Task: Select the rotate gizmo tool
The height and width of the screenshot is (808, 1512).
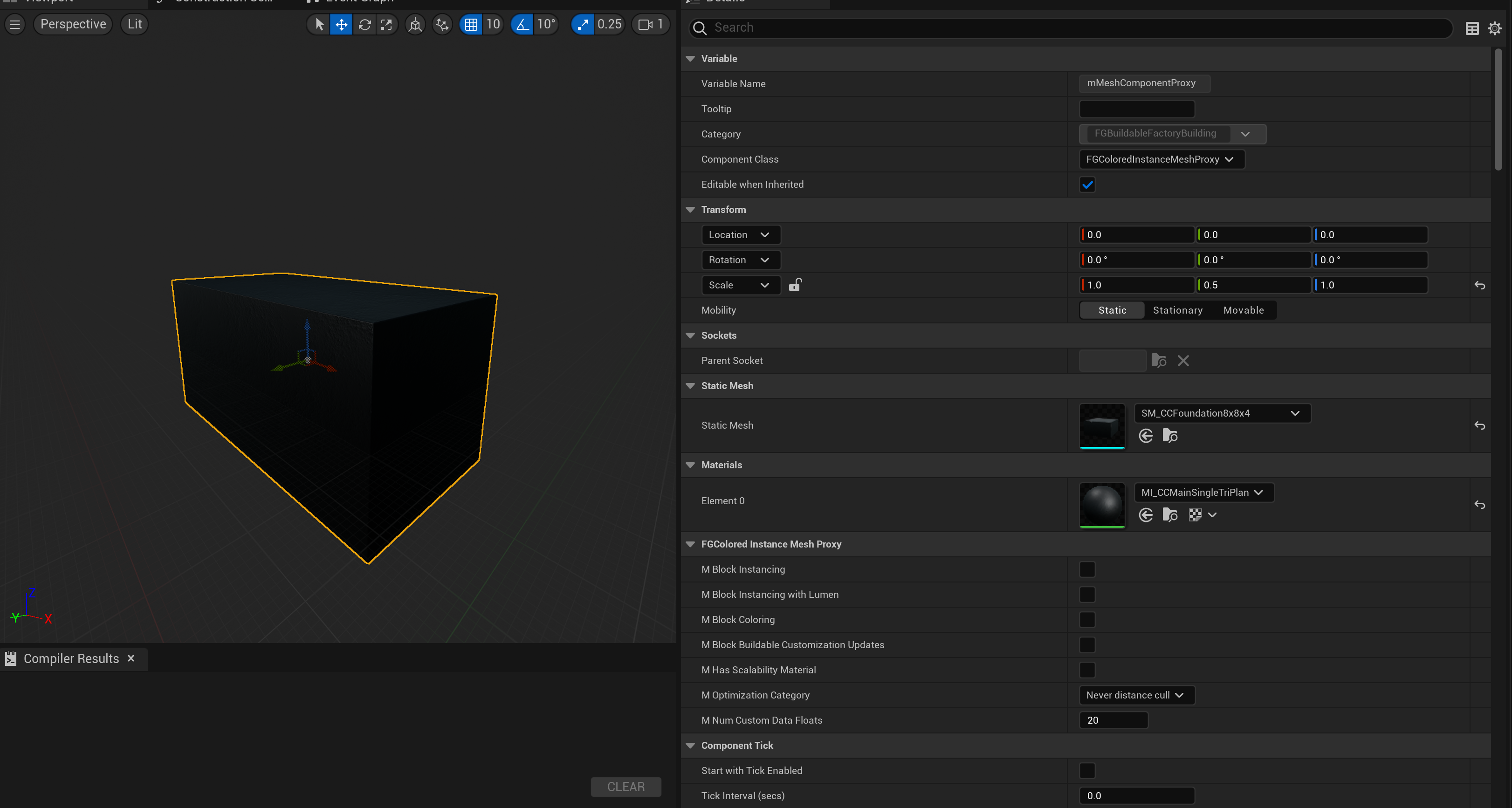Action: pyautogui.click(x=364, y=25)
